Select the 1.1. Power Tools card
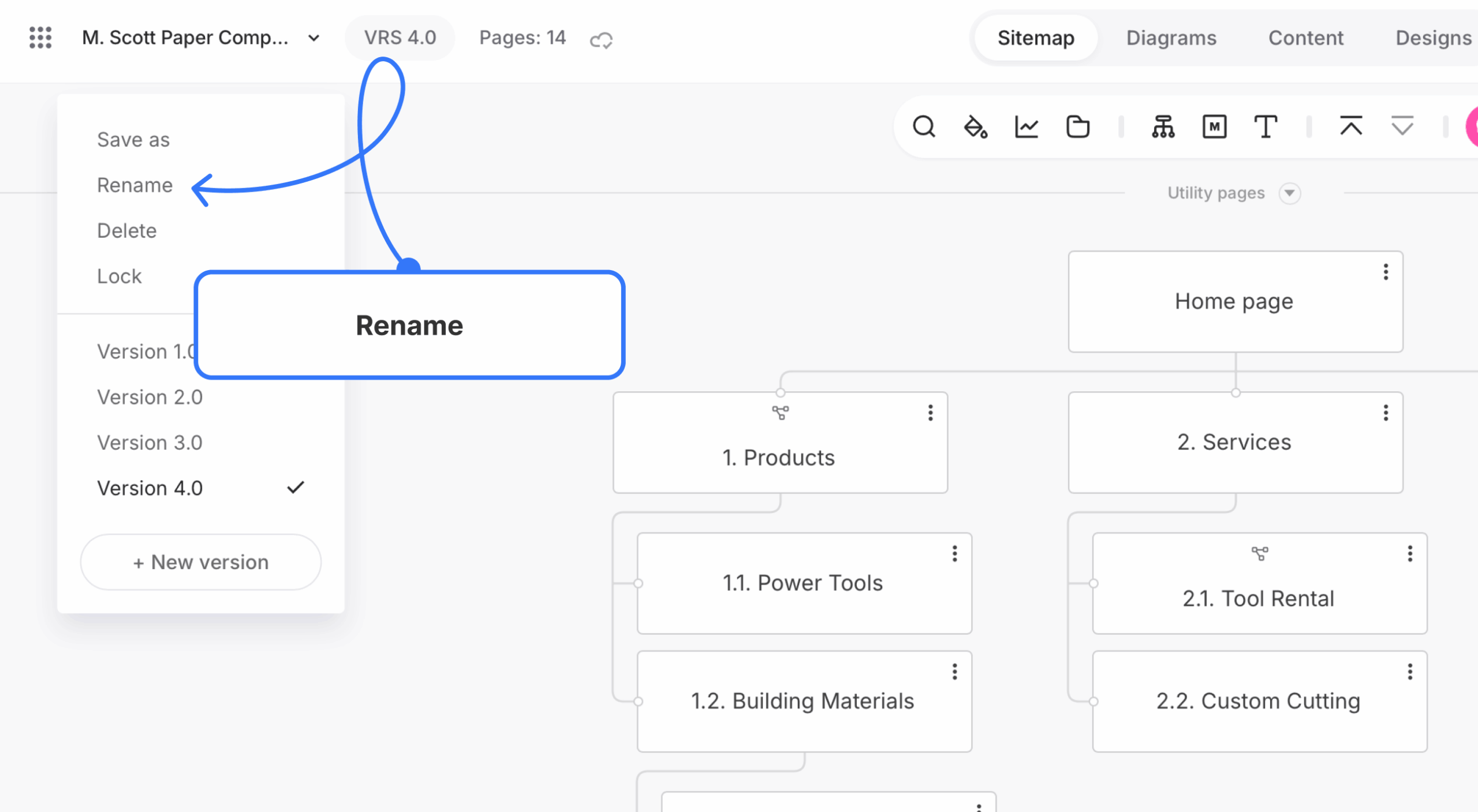The width and height of the screenshot is (1478, 812). [804, 583]
